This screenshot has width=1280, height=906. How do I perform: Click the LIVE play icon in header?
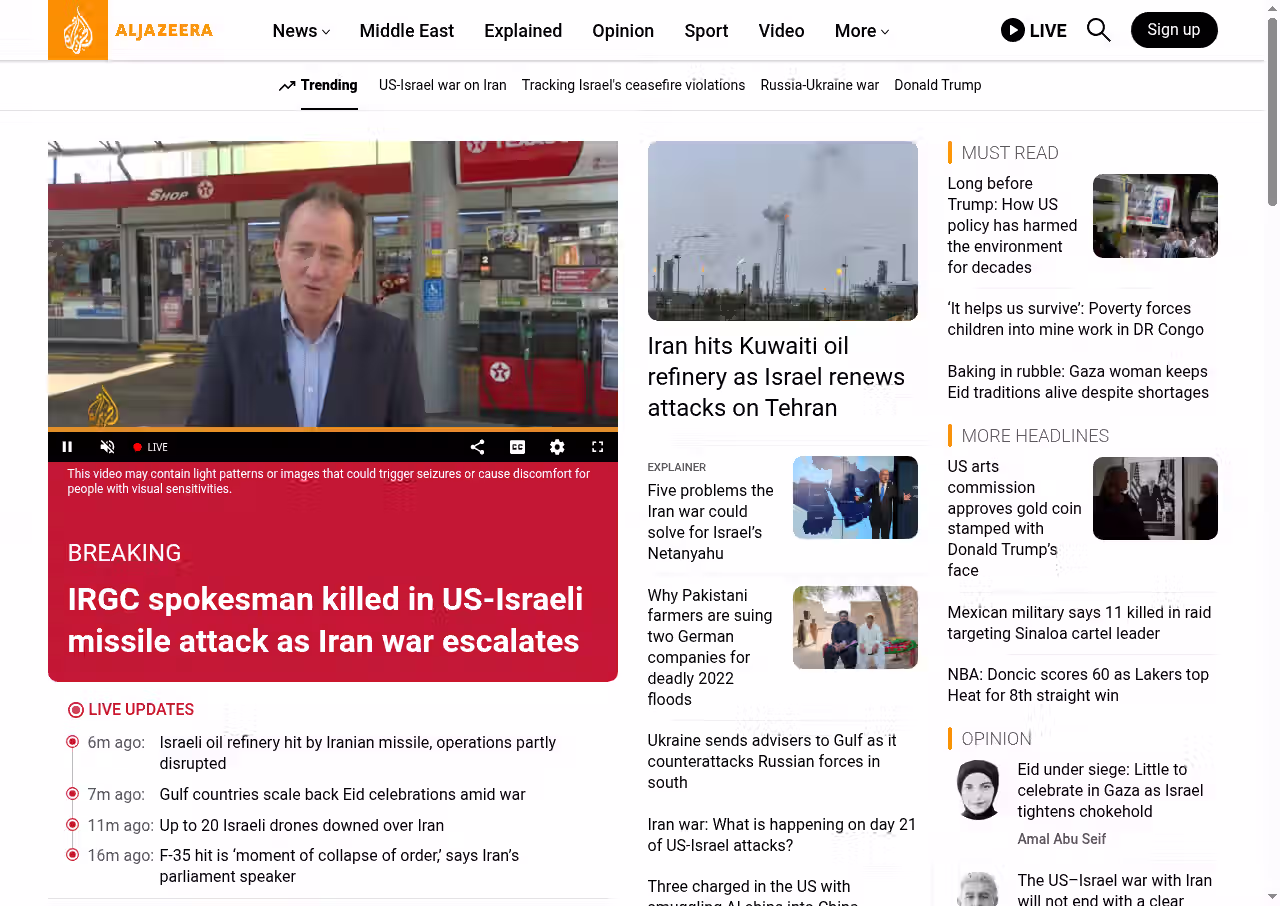1012,30
